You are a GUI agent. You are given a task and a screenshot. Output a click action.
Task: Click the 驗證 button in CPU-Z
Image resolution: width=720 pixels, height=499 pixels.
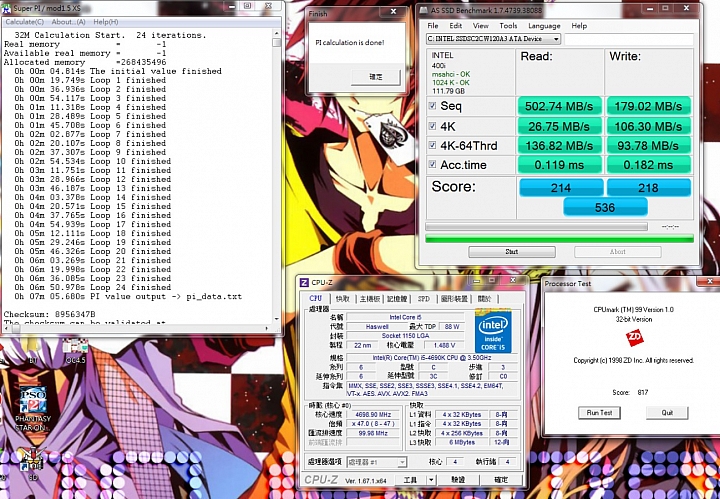458,480
